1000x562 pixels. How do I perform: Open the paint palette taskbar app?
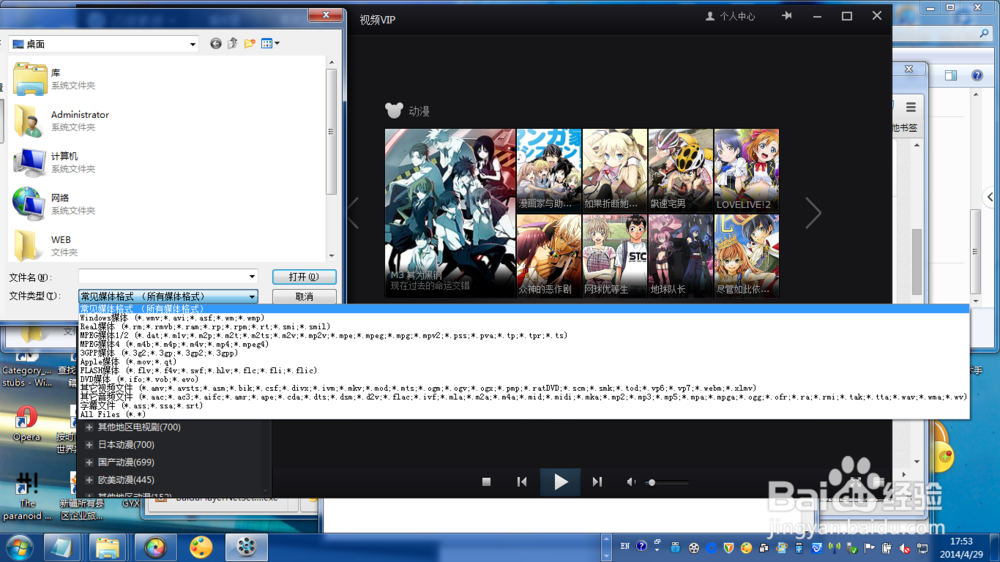pyautogui.click(x=200, y=547)
